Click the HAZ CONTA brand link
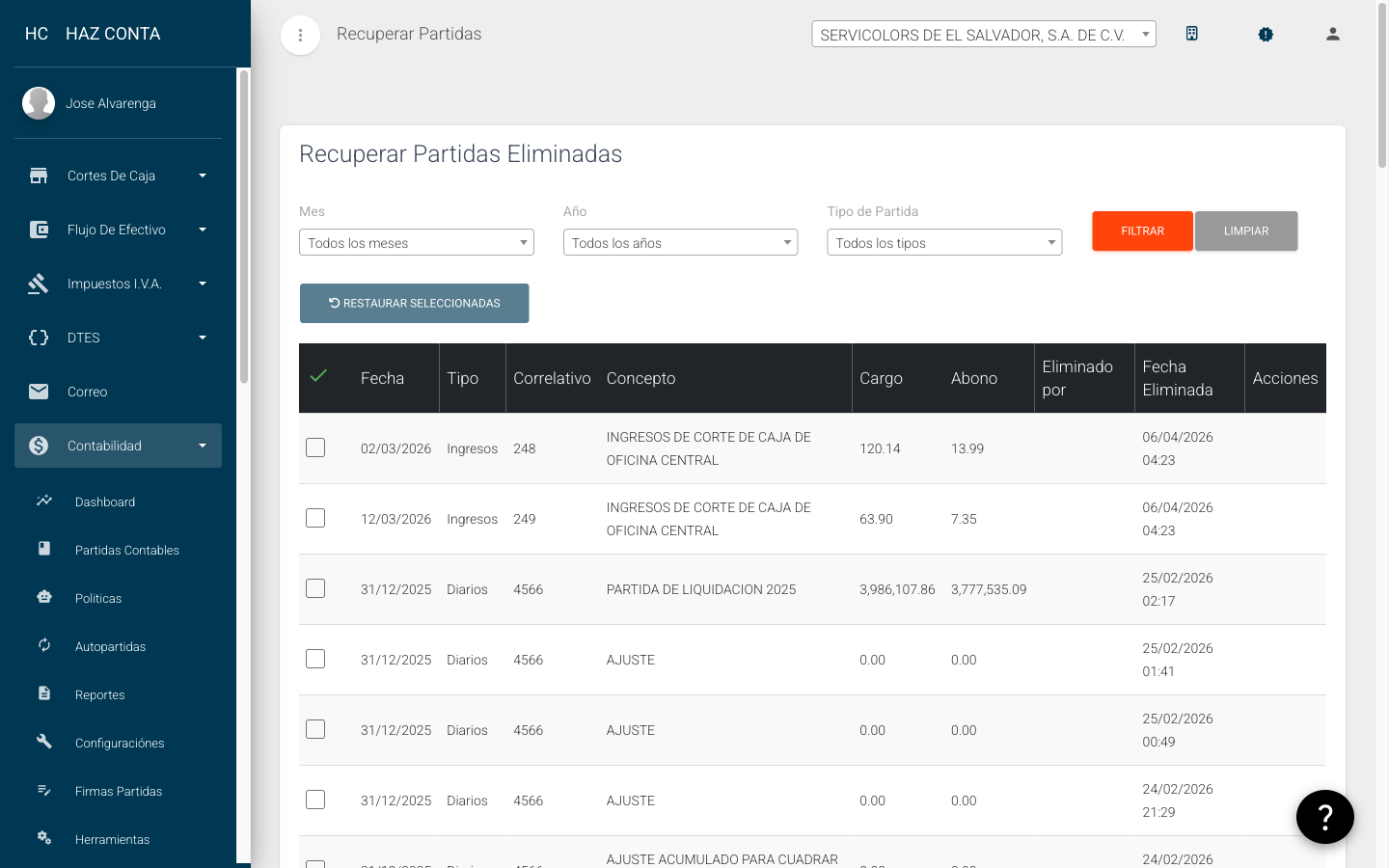The image size is (1389, 868). tap(113, 34)
